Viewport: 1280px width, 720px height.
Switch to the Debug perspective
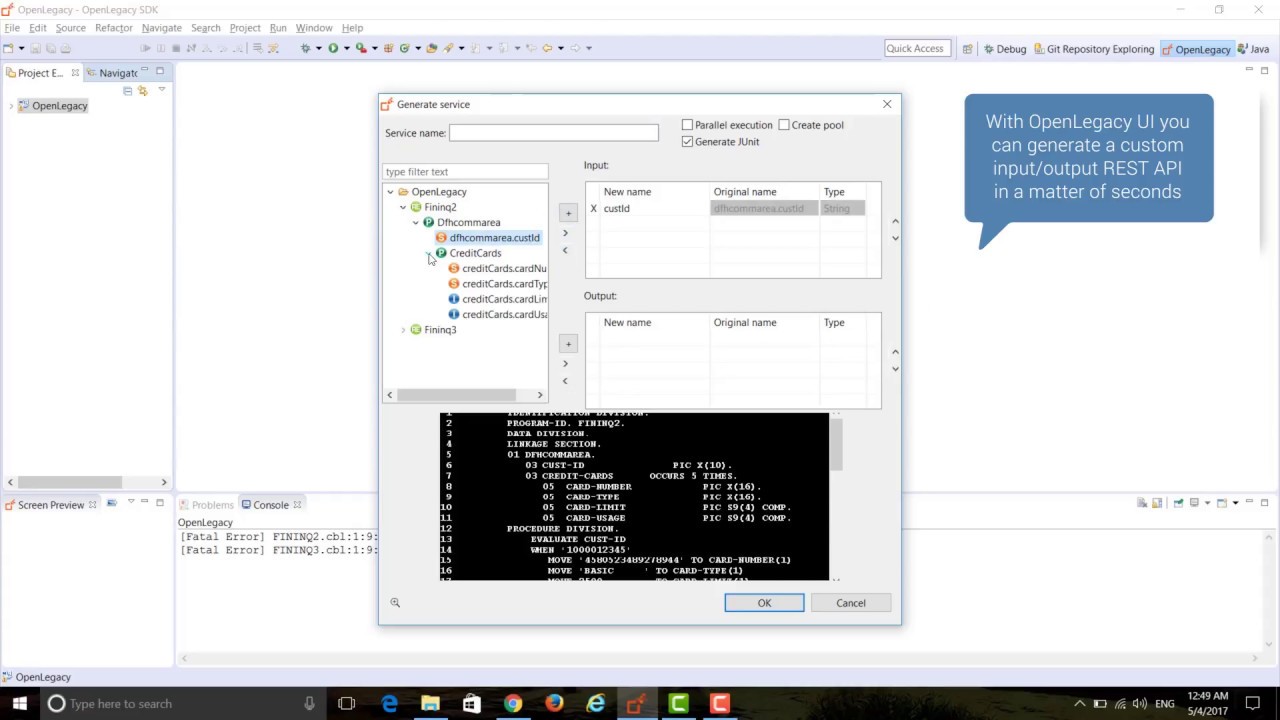pos(1004,49)
